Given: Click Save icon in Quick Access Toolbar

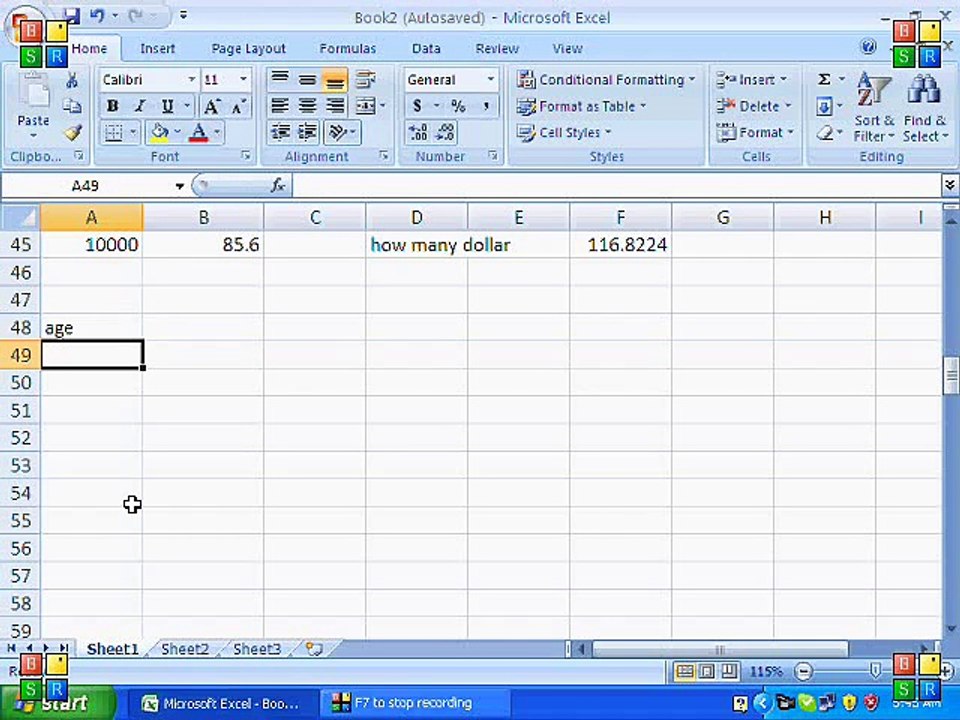Looking at the screenshot, I should click(x=72, y=16).
